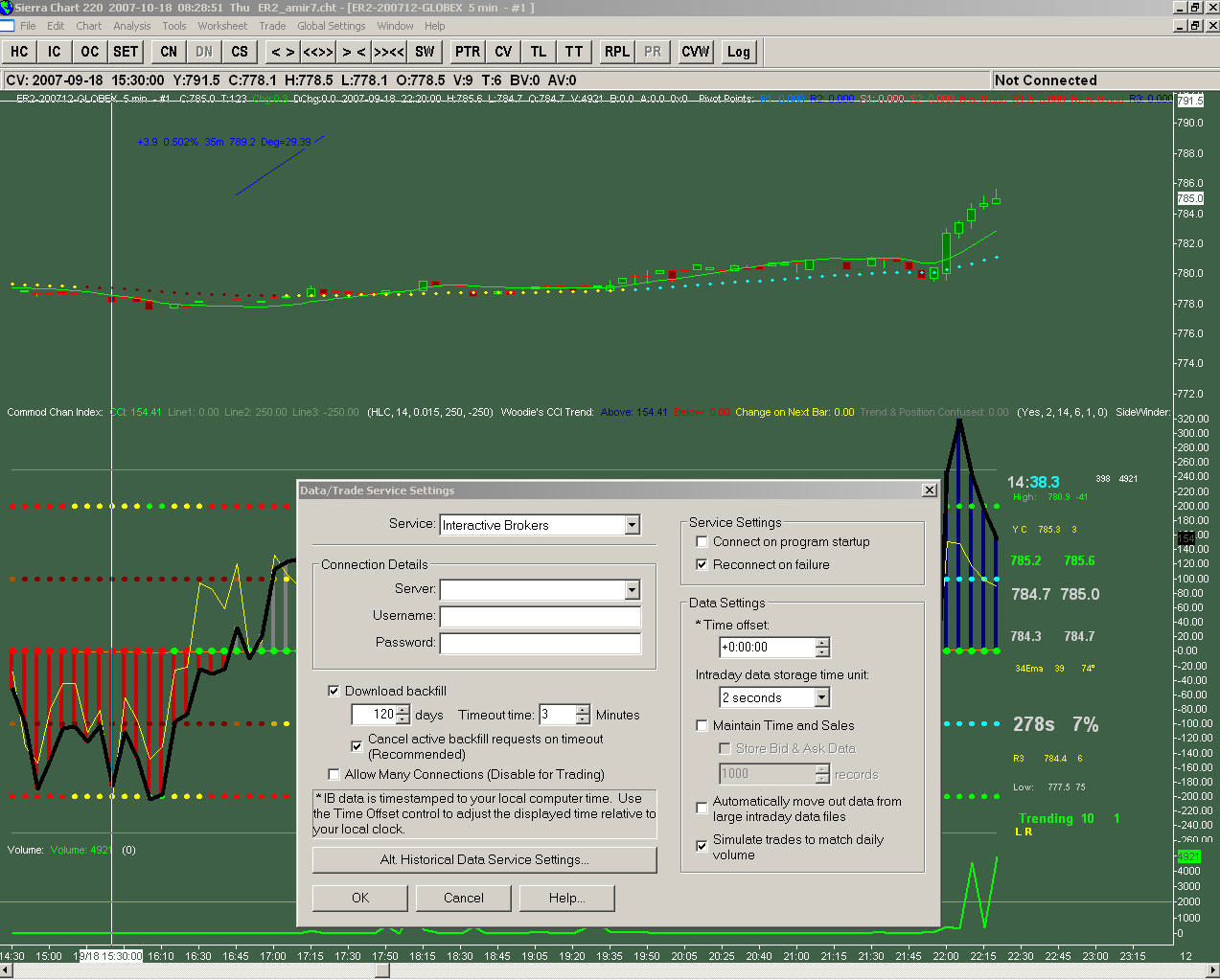Open the Log toolbar button
1220x980 pixels.
(738, 52)
